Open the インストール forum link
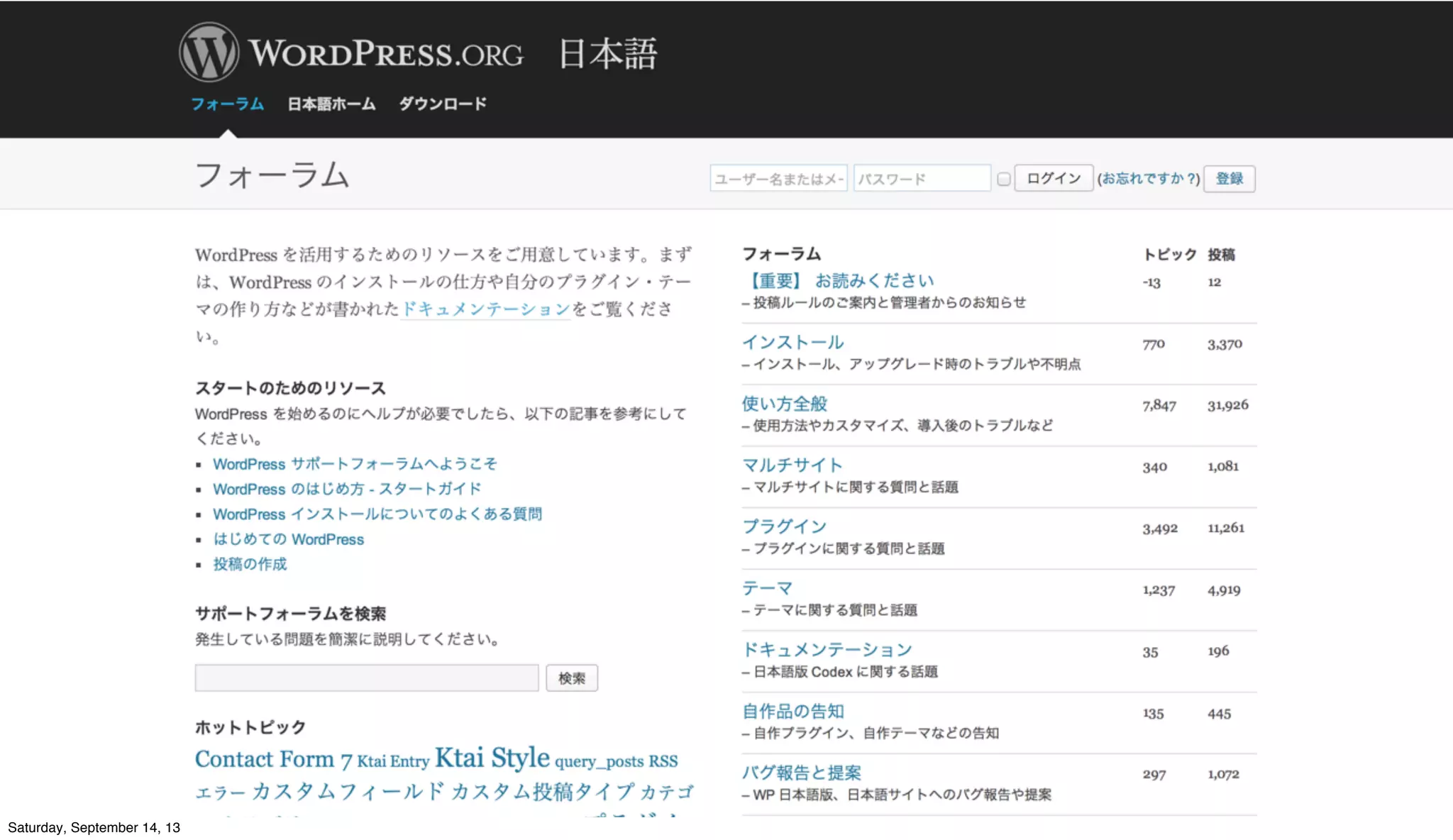 [792, 343]
